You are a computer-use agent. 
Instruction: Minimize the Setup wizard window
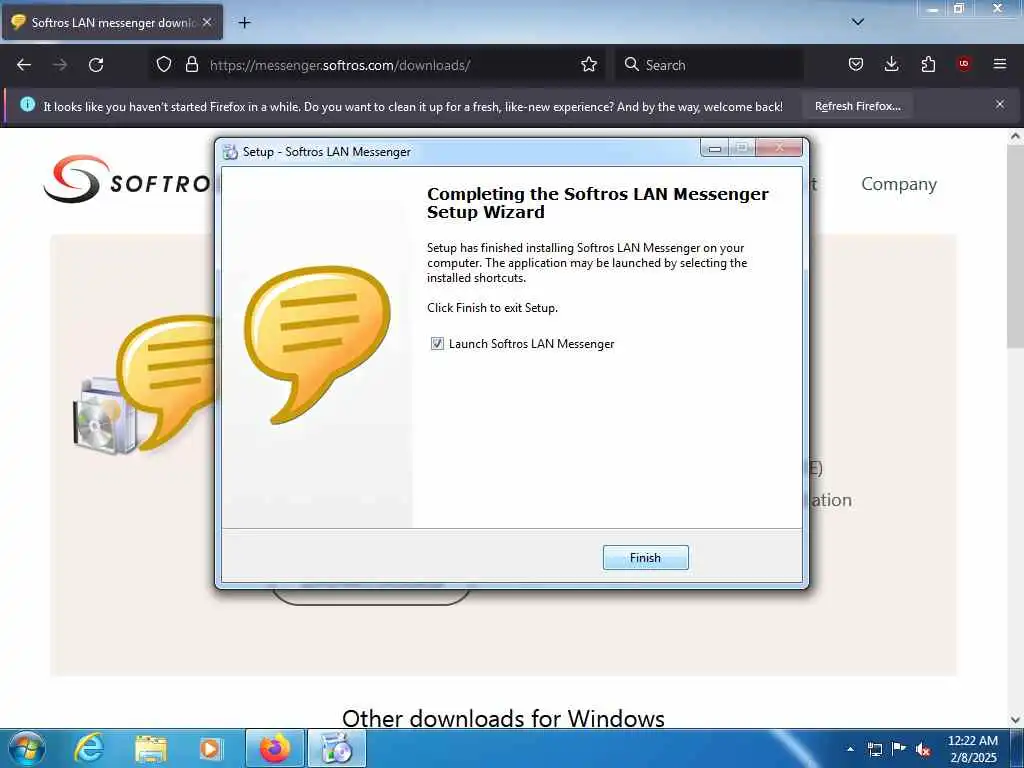pos(714,148)
